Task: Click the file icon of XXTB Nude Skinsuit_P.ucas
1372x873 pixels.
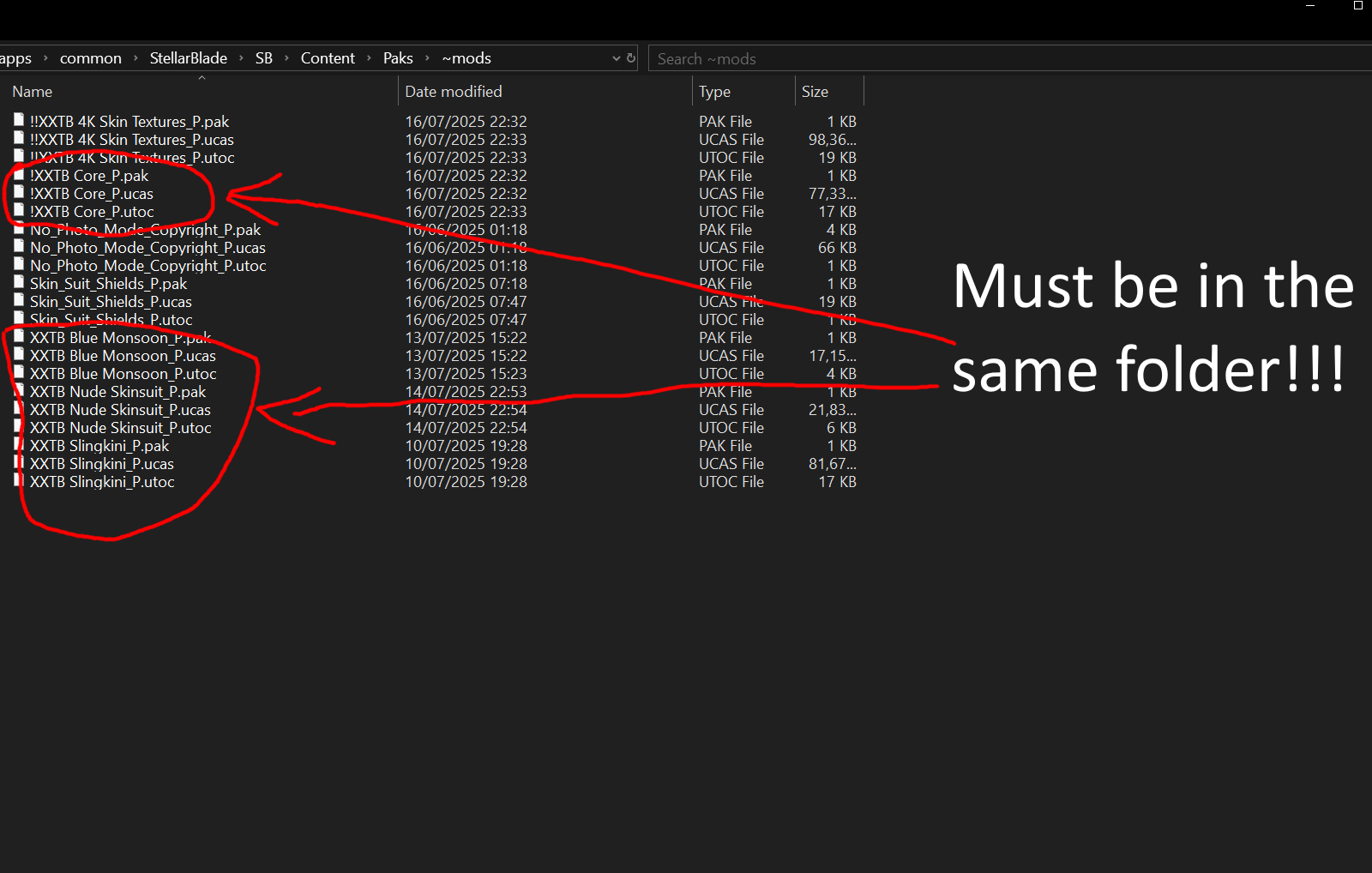Action: click(19, 408)
